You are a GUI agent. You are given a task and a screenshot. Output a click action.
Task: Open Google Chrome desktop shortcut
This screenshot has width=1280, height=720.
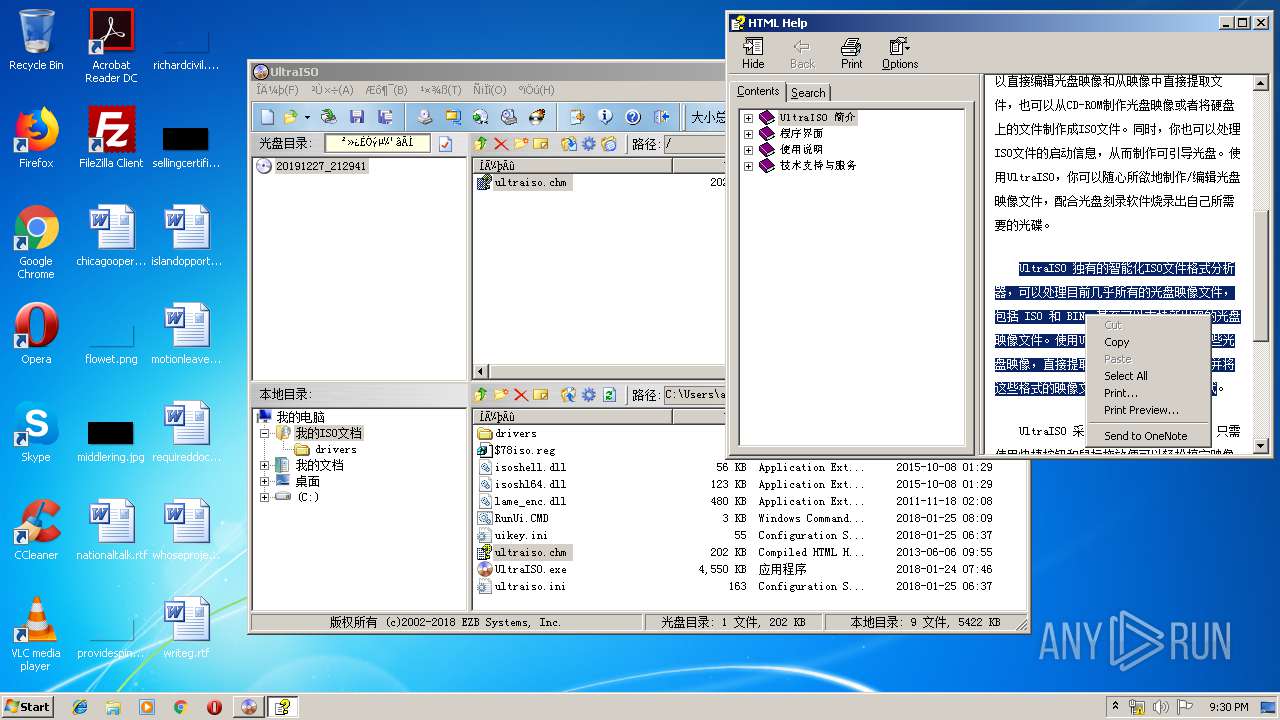(36, 242)
